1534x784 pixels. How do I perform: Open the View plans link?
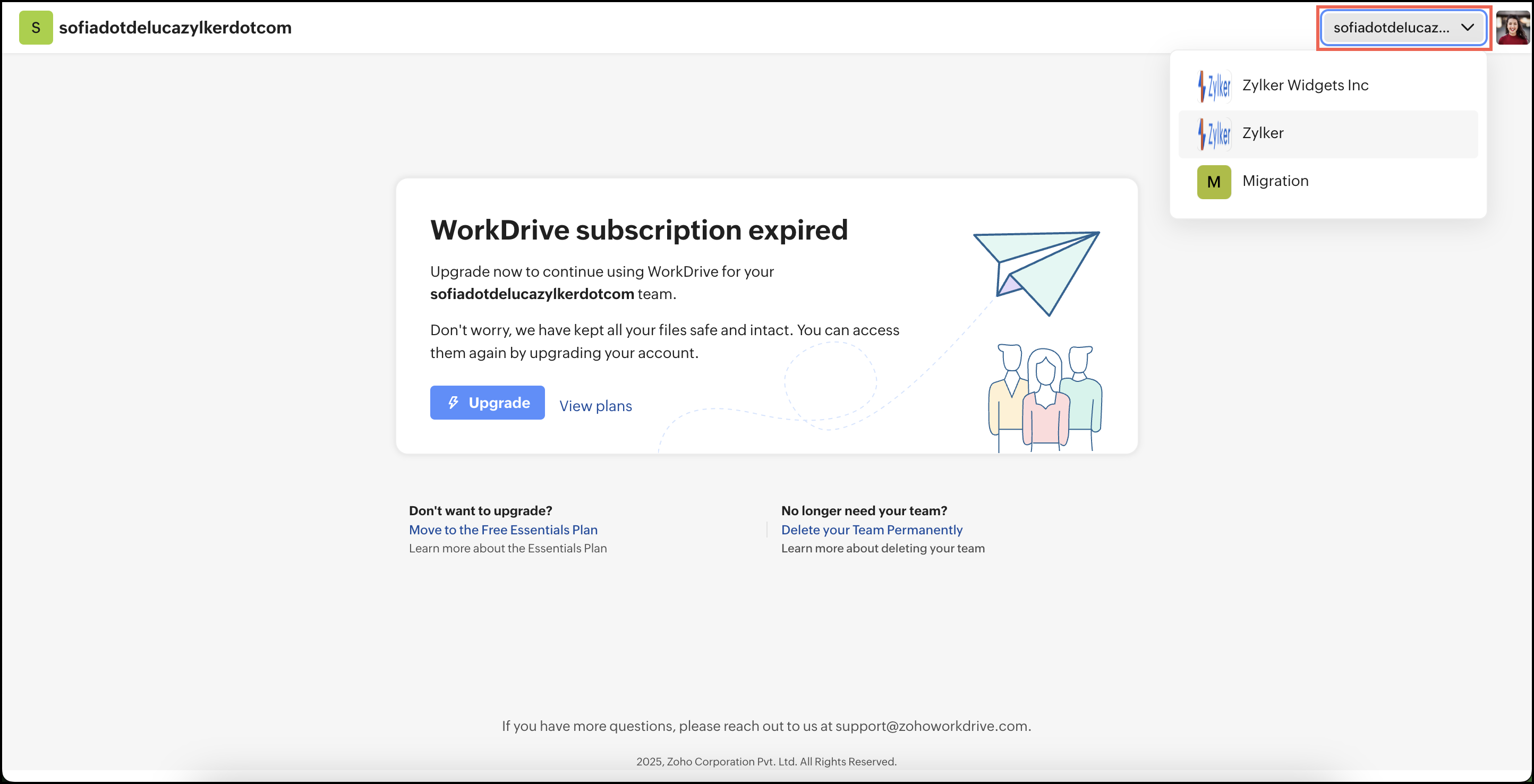pos(595,406)
